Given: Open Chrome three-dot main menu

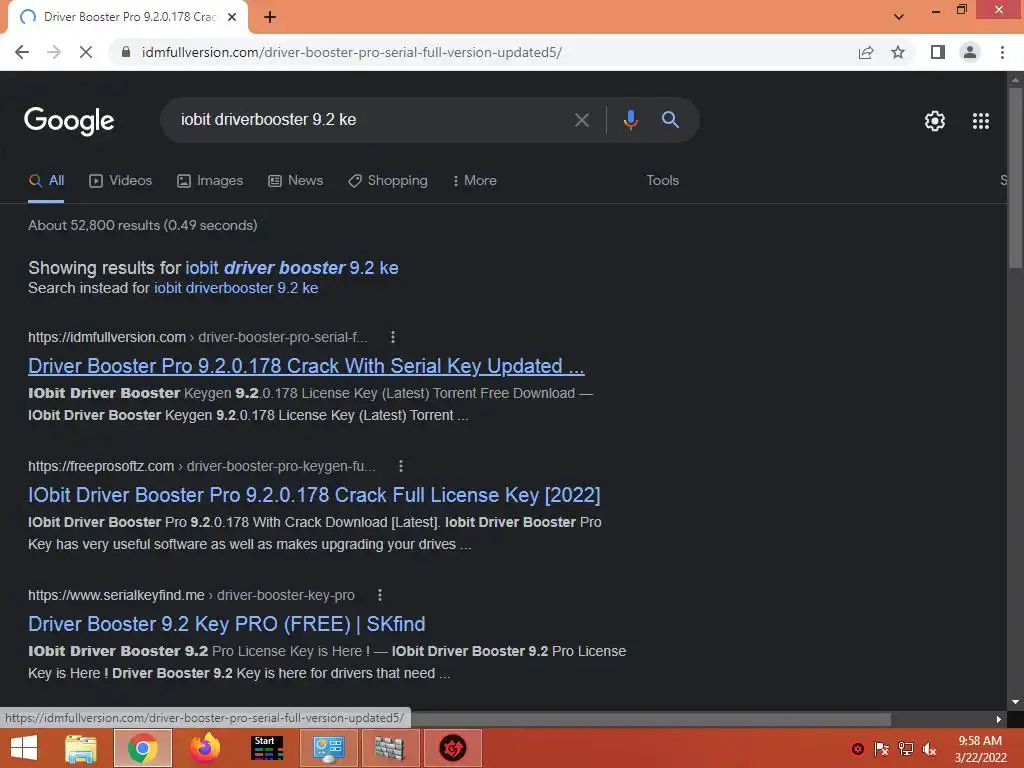Looking at the screenshot, I should [x=1002, y=52].
